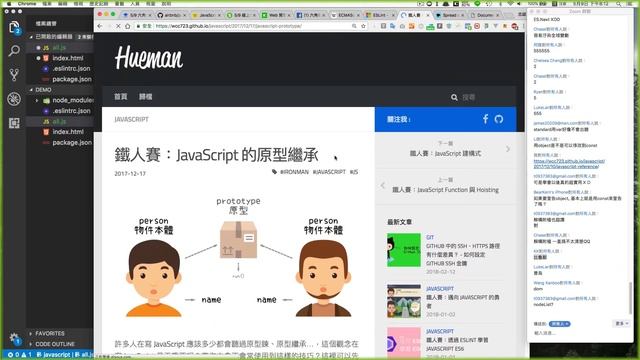Open the VS Code Search magnifier icon
Viewport: 640px width, 360px height.
14,51
